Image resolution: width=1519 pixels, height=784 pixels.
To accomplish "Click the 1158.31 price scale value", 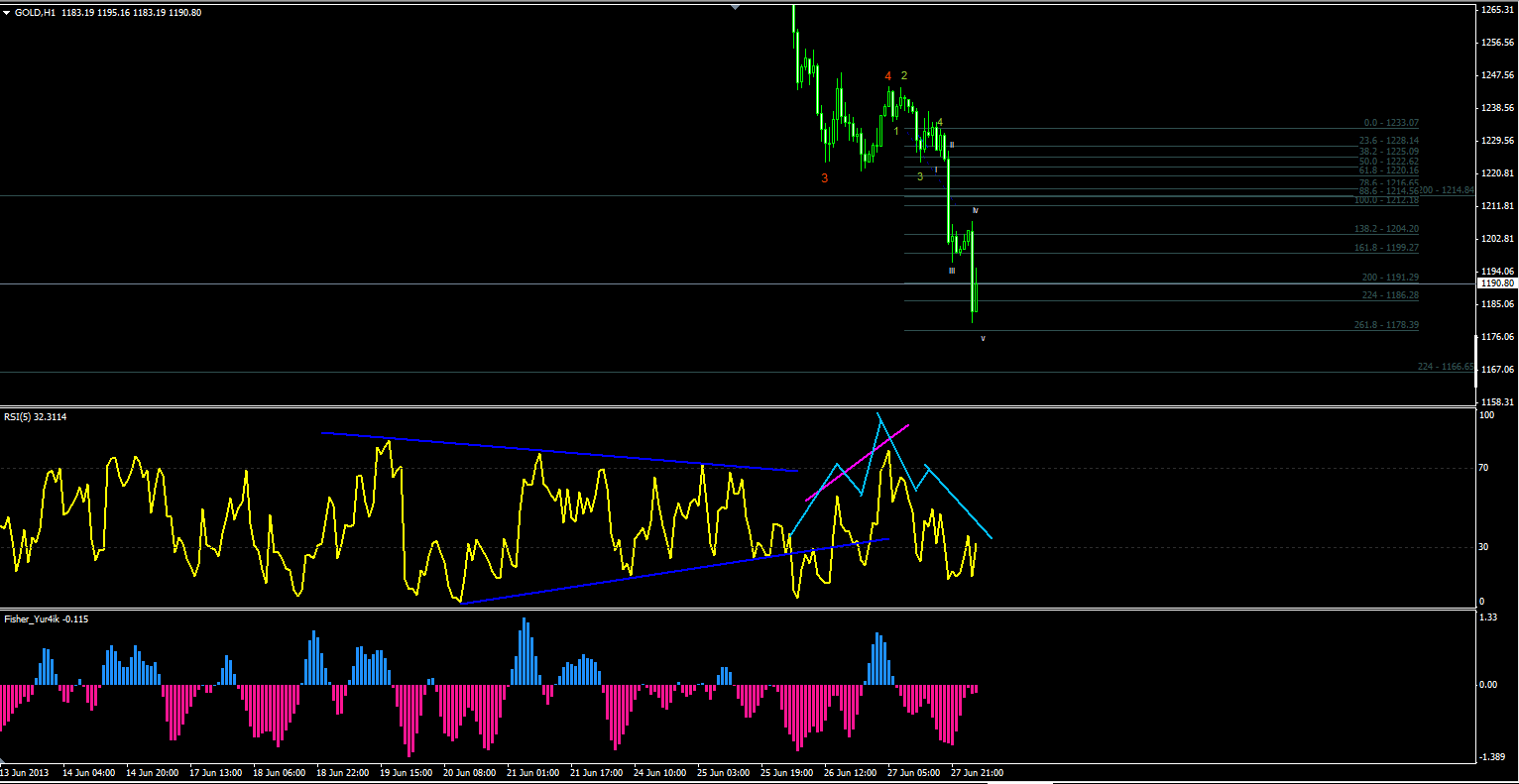I will pos(1497,402).
